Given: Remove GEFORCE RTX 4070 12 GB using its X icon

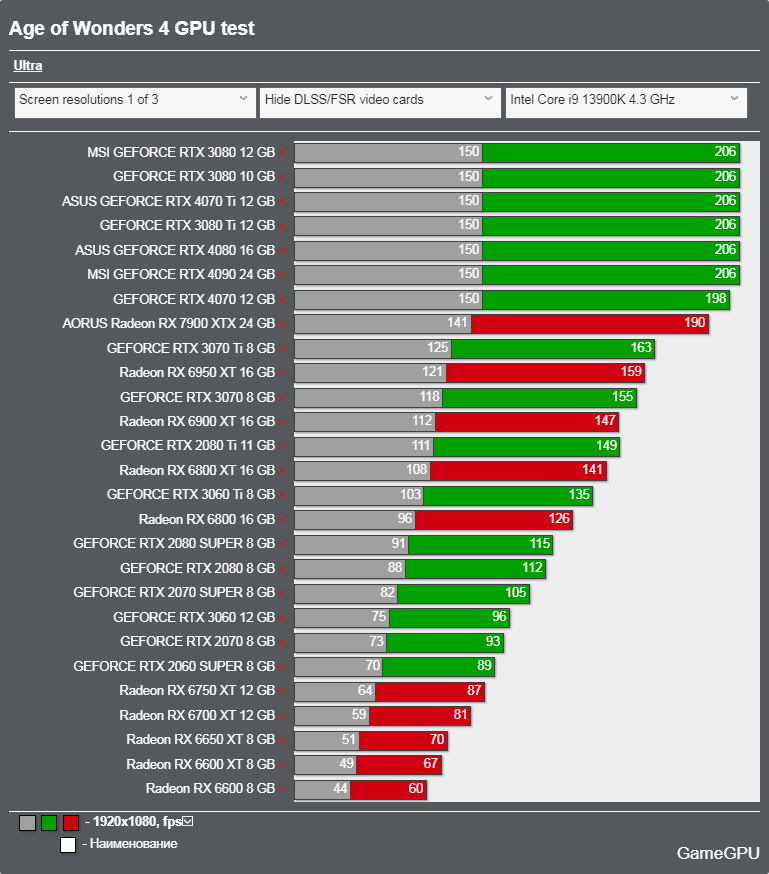Looking at the screenshot, I should 283,300.
